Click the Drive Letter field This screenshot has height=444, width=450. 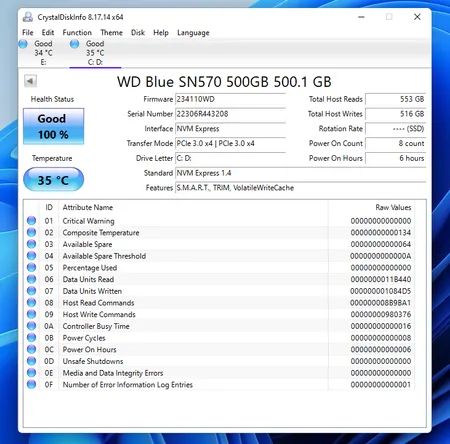point(230,158)
